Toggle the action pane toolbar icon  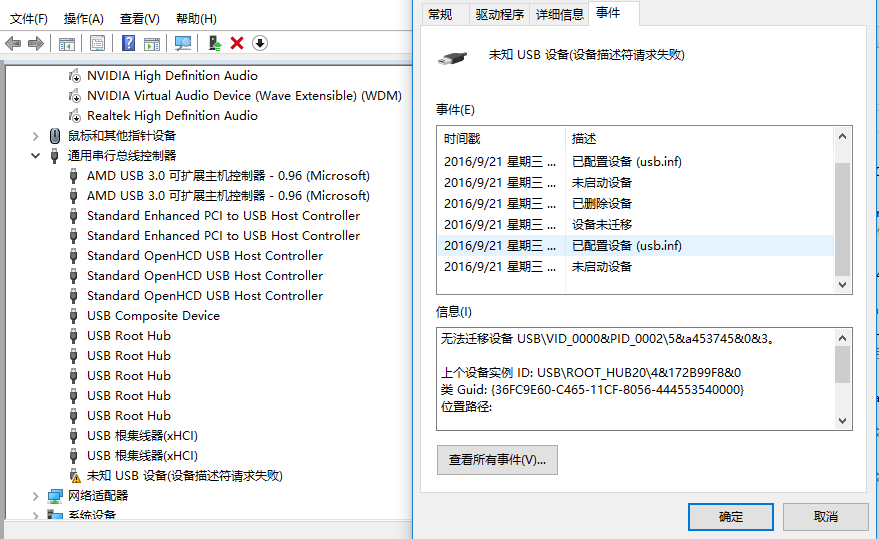(x=152, y=43)
